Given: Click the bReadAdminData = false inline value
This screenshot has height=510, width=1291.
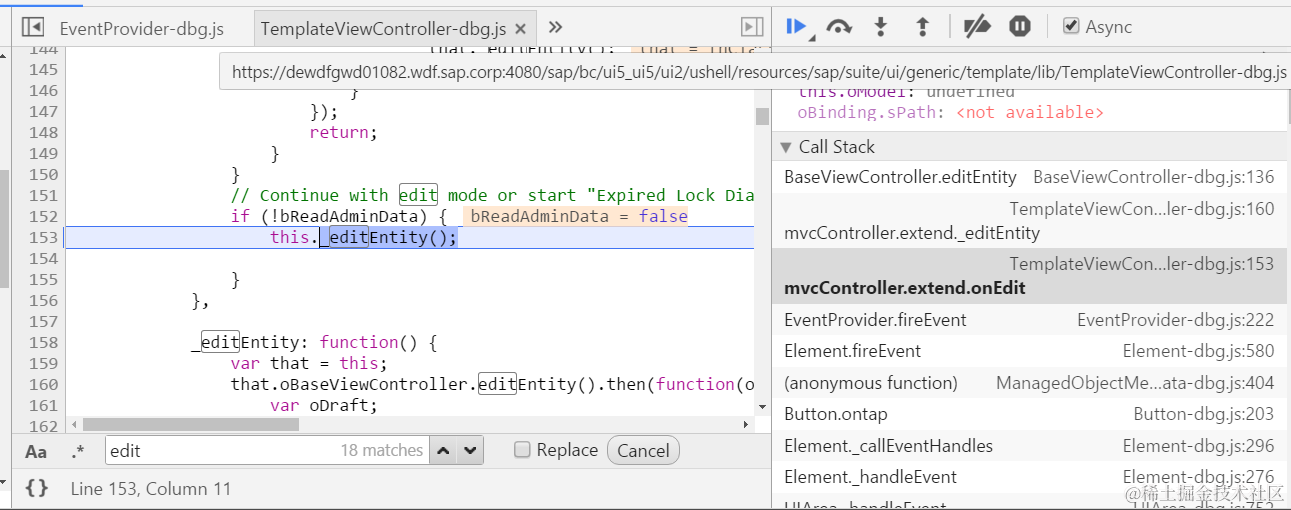Looking at the screenshot, I should (x=578, y=216).
